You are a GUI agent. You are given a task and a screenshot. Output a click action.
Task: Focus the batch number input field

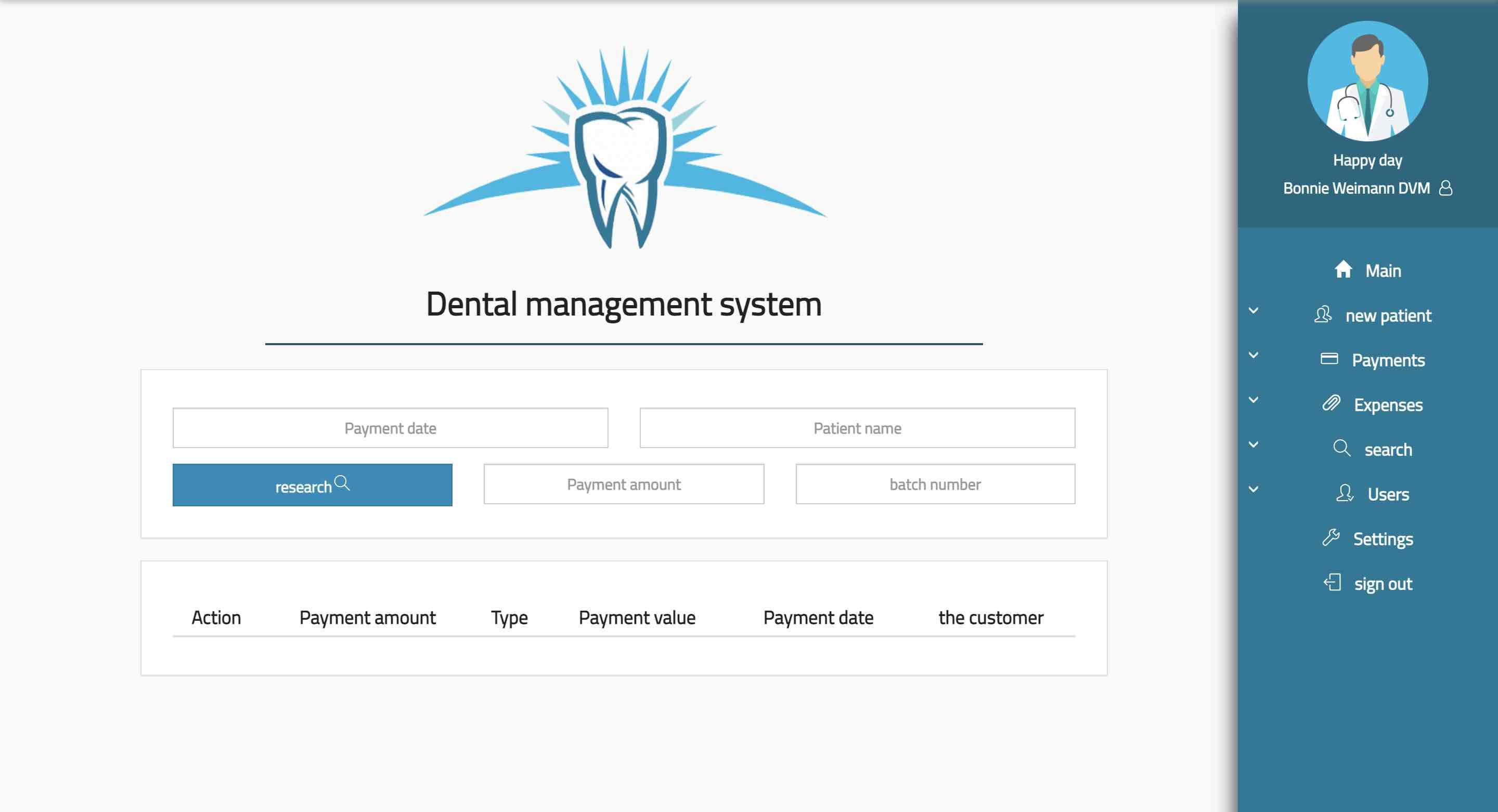935,483
